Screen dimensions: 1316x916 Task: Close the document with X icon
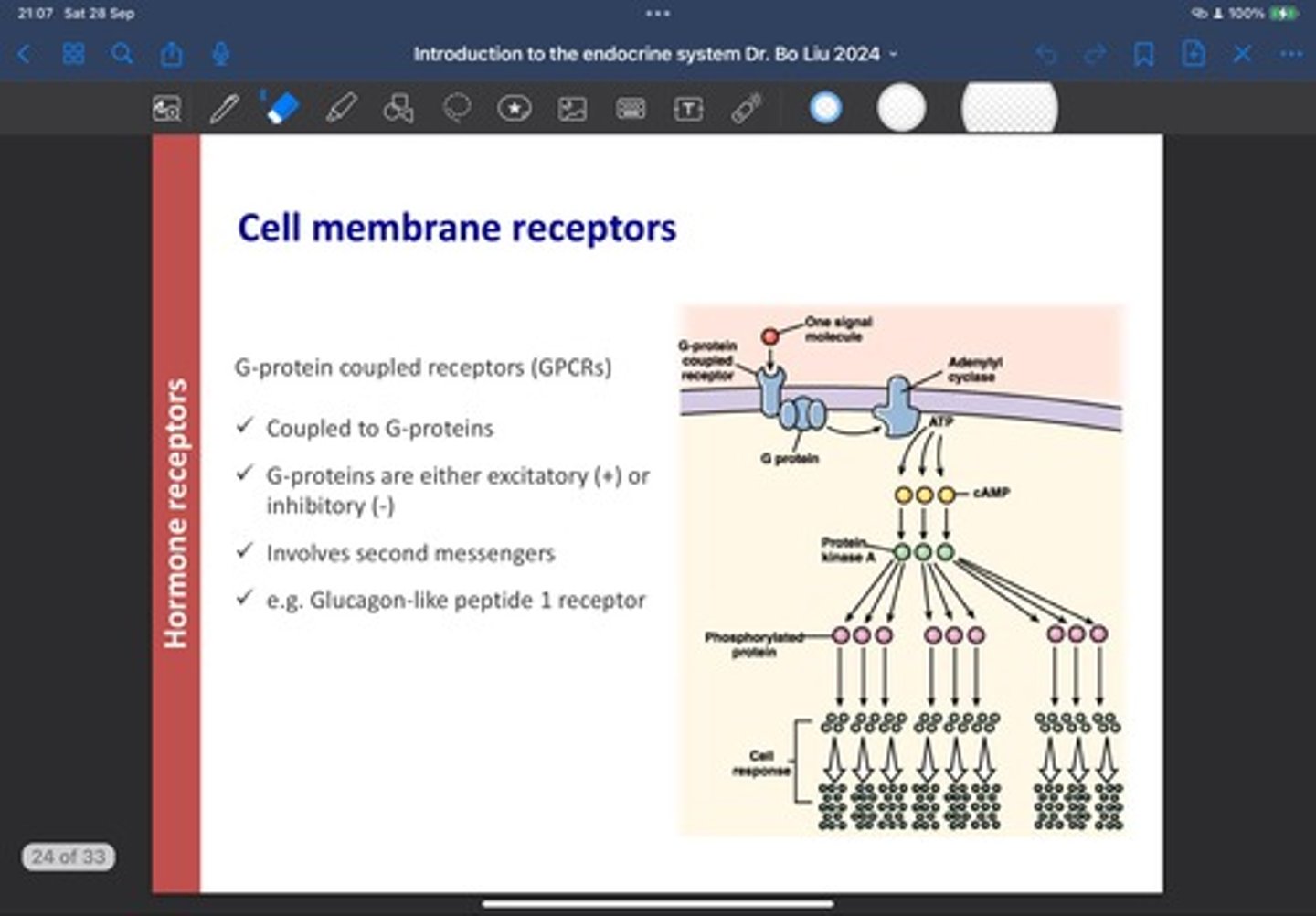(1242, 54)
